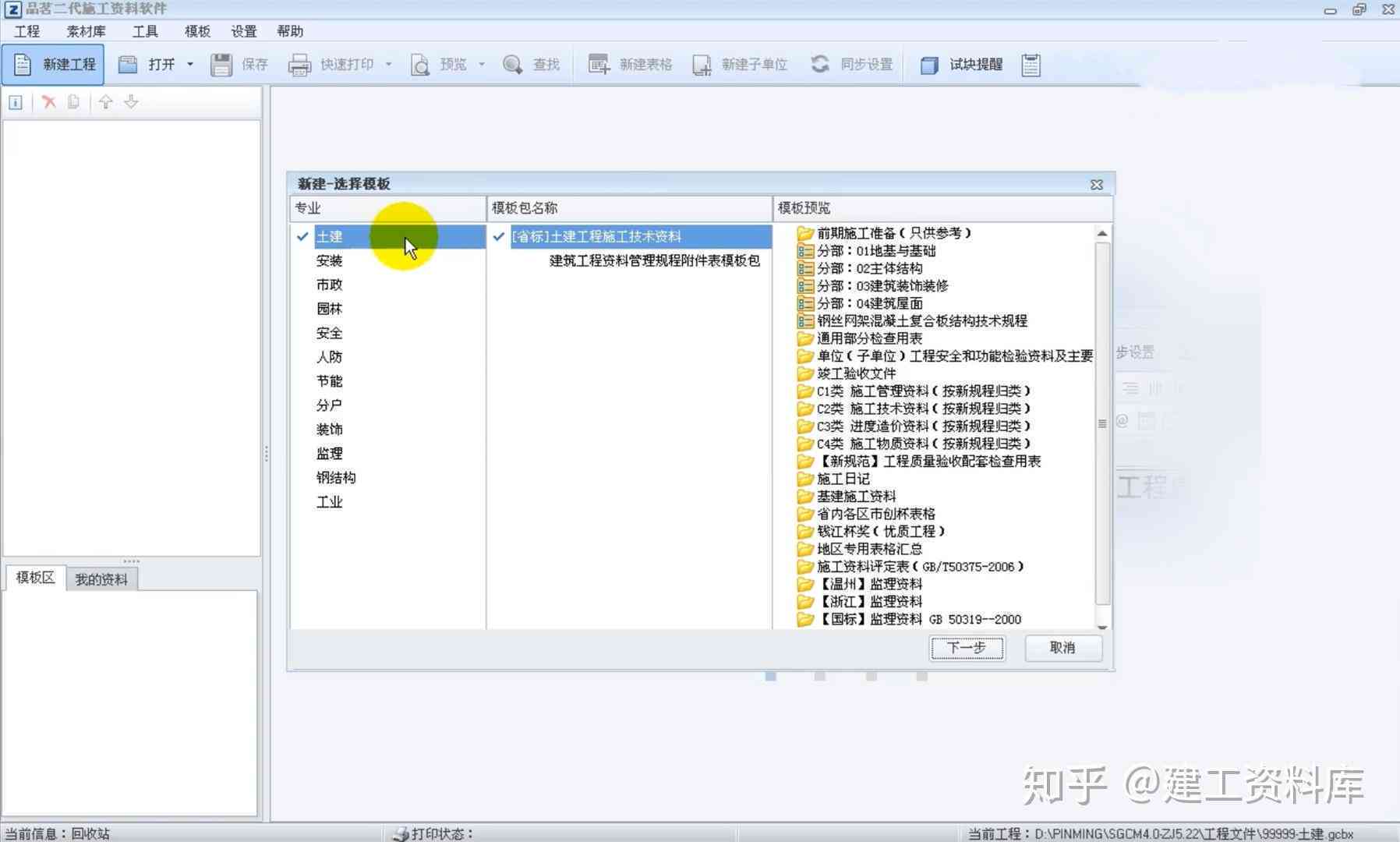Viewport: 1400px width, 842px height.
Task: Click C4类 施工物质资料 folder
Action: 924,444
